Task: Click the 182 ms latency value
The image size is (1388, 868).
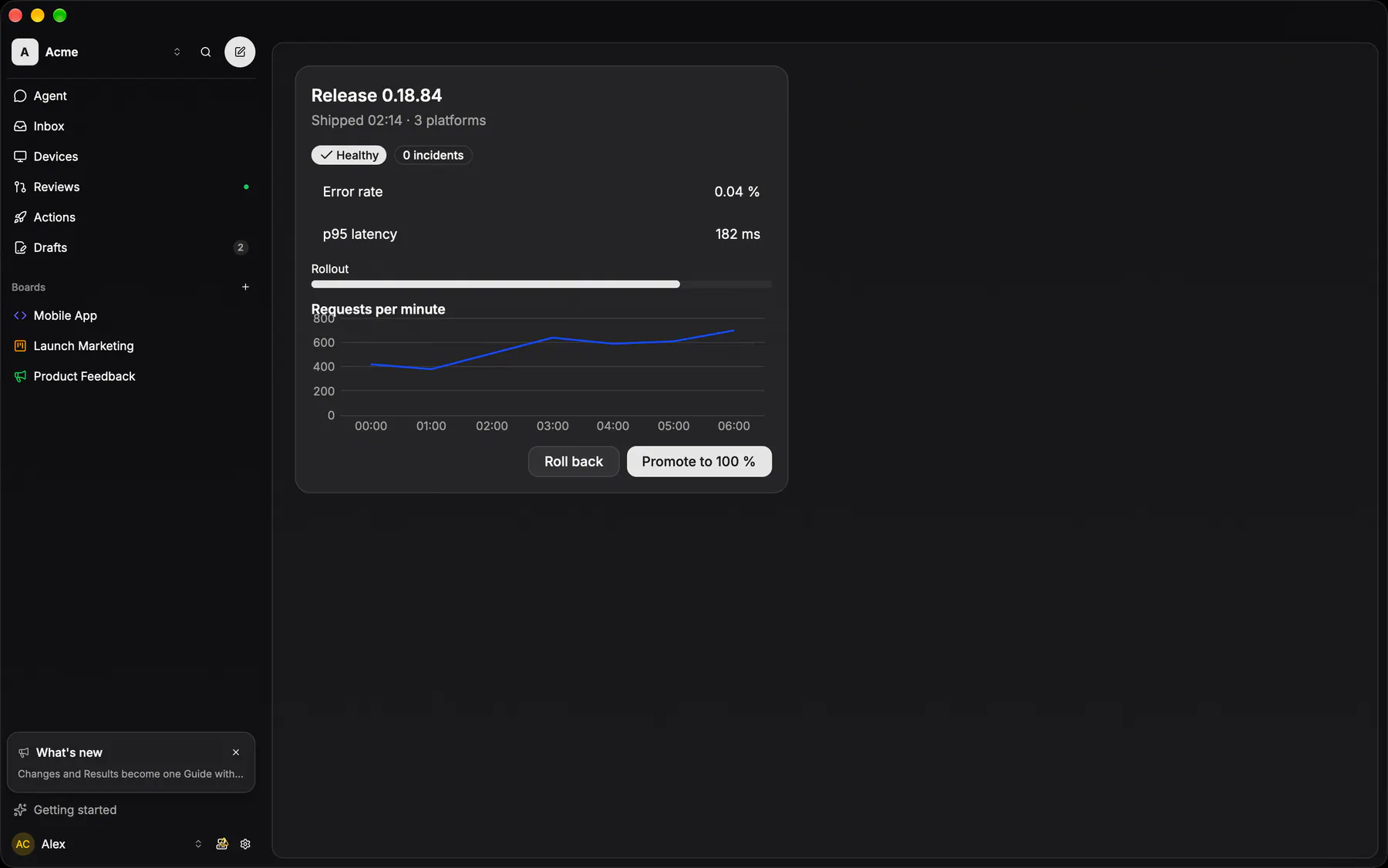Action: [x=737, y=234]
